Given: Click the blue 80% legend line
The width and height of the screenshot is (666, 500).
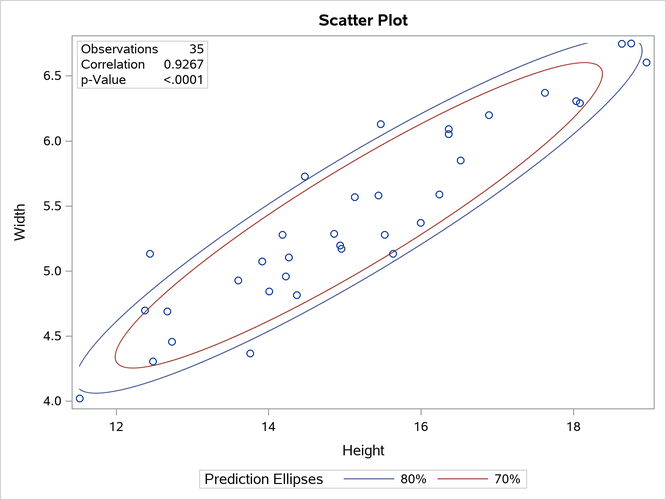Looking at the screenshot, I should point(365,480).
